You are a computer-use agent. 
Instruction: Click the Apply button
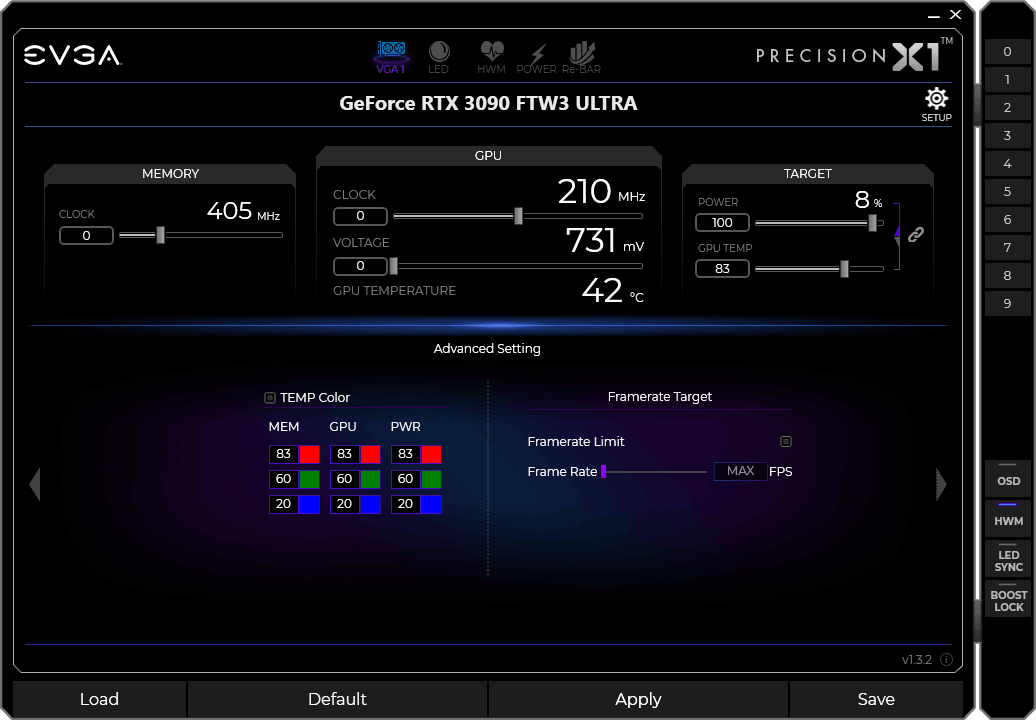638,699
